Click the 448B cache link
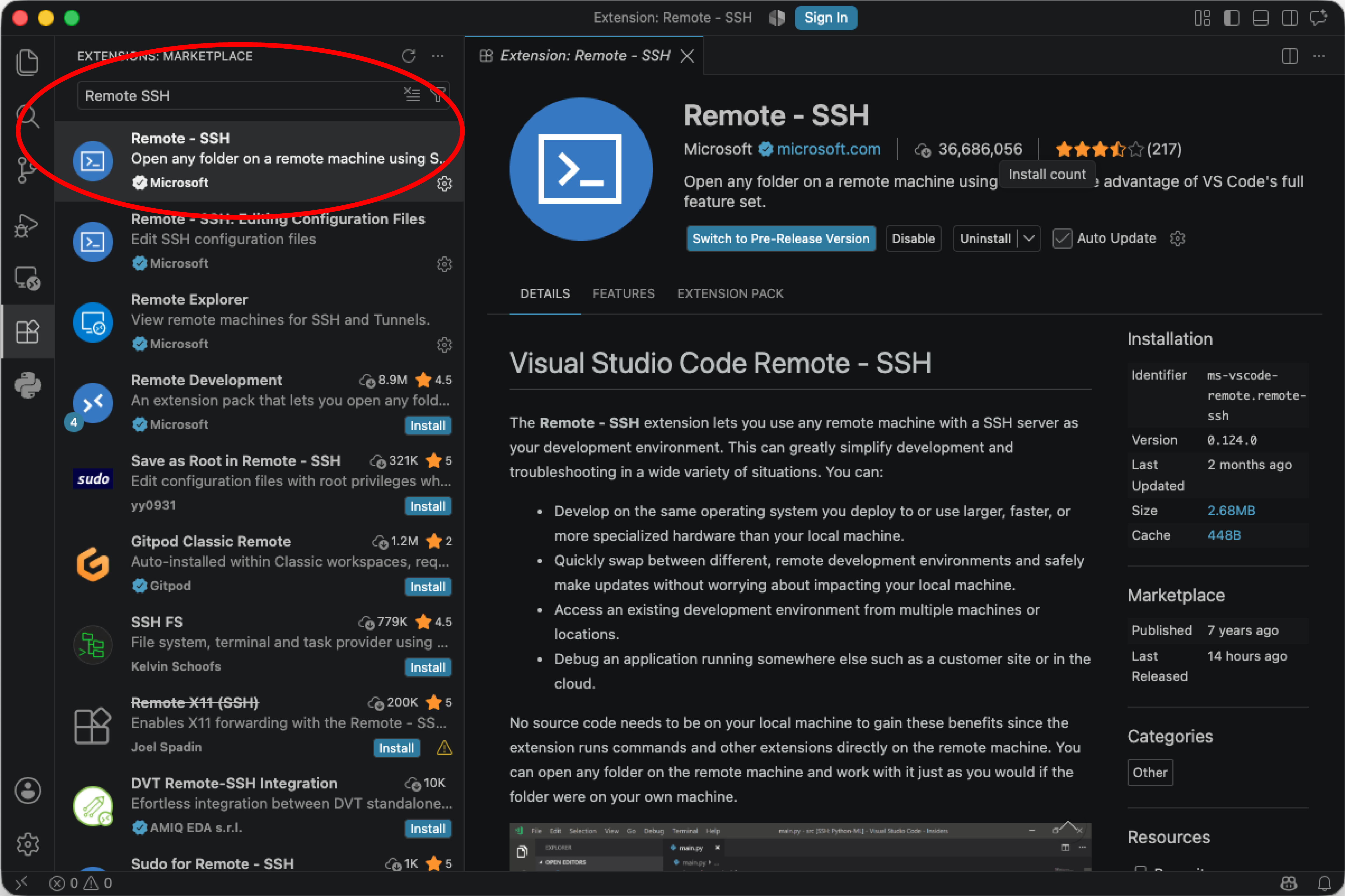This screenshot has height=896, width=1345. click(x=1224, y=535)
